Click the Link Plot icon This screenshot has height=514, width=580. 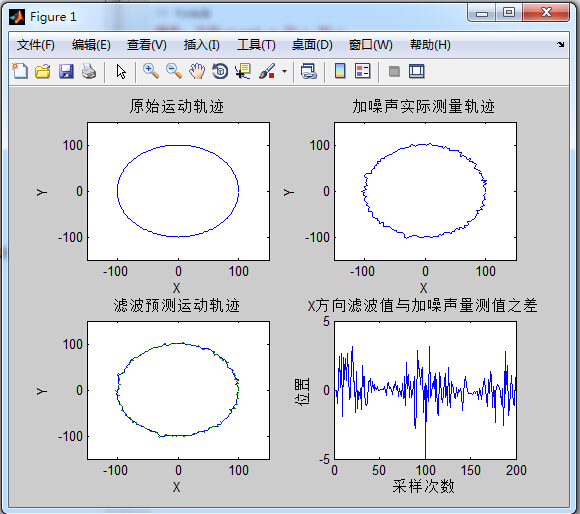click(x=308, y=71)
